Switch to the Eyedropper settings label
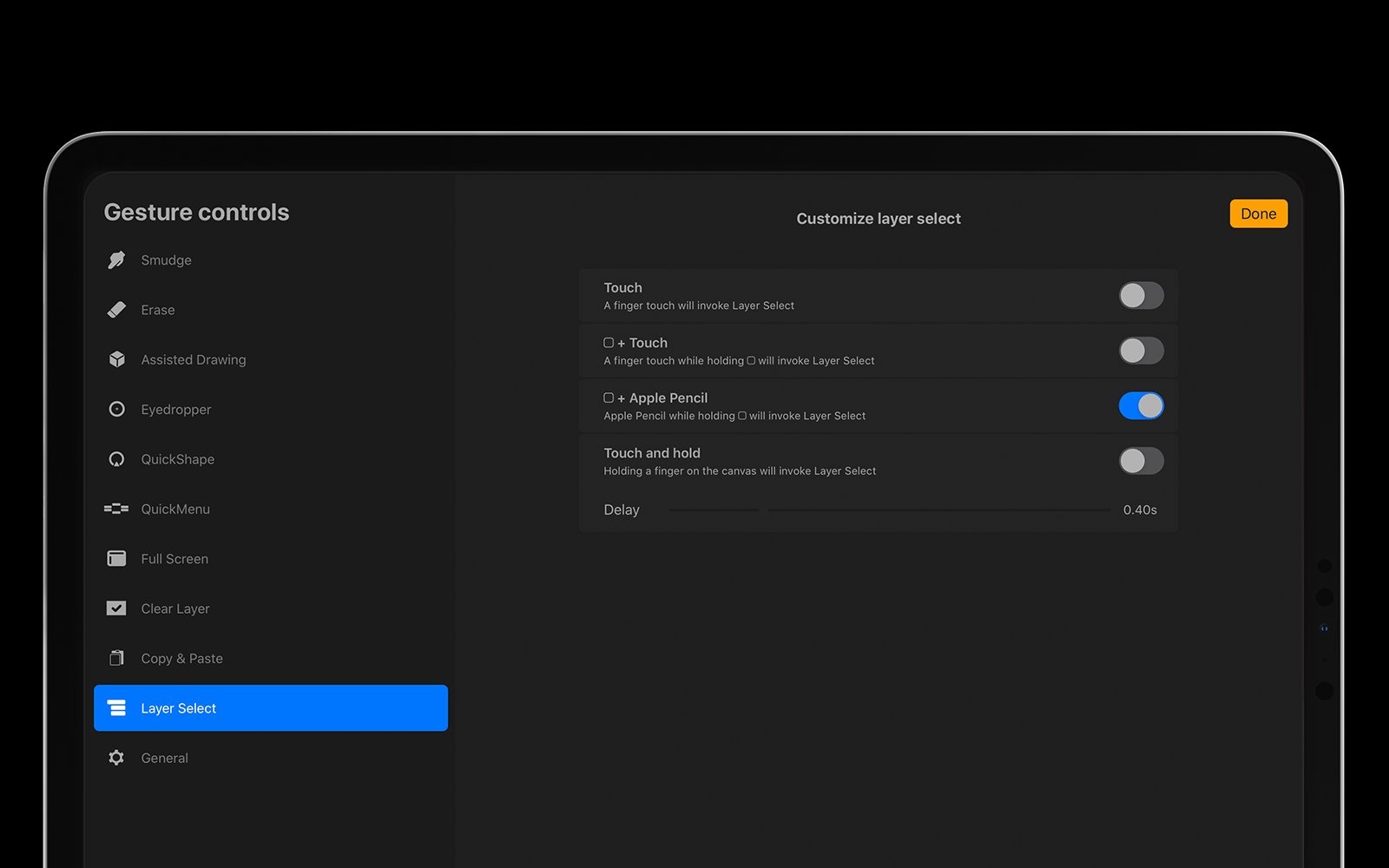Viewport: 1389px width, 868px height. [175, 410]
